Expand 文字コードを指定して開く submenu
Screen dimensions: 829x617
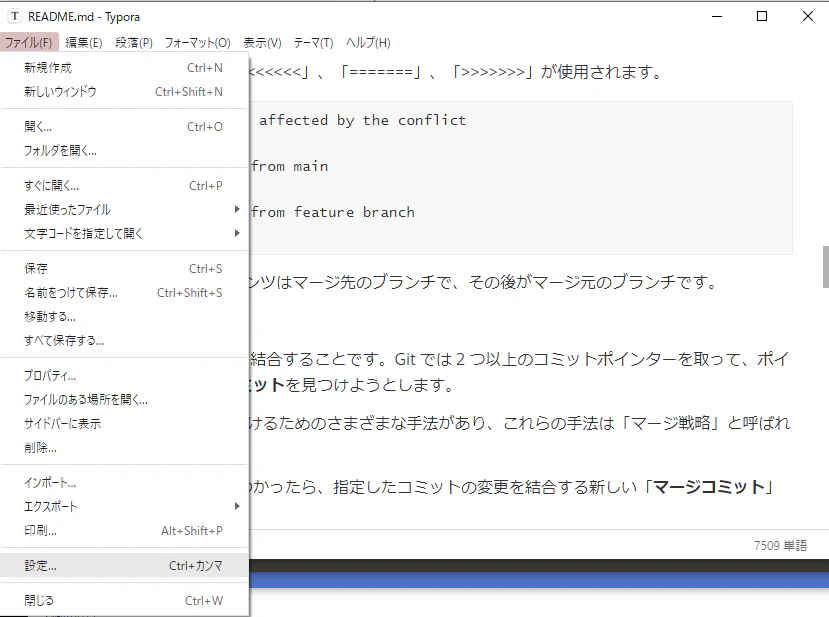click(x=124, y=233)
